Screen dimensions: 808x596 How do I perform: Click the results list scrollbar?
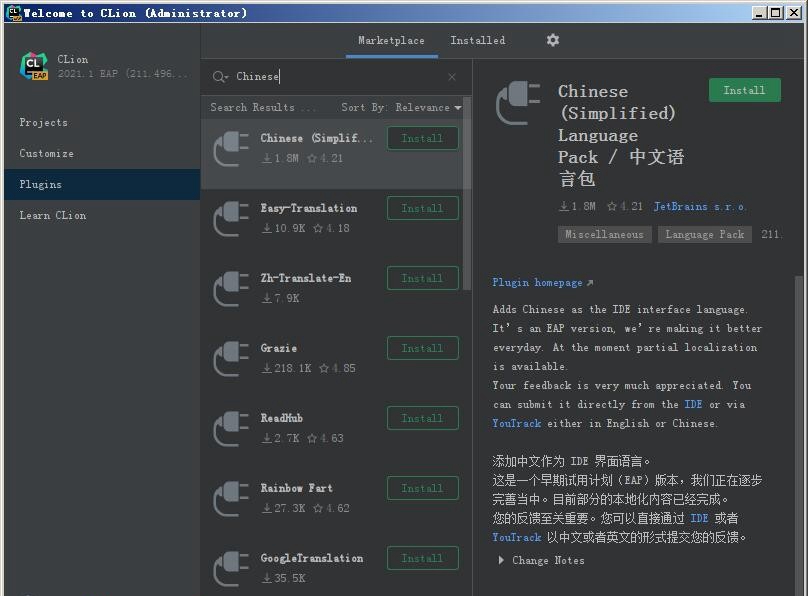pos(467,194)
